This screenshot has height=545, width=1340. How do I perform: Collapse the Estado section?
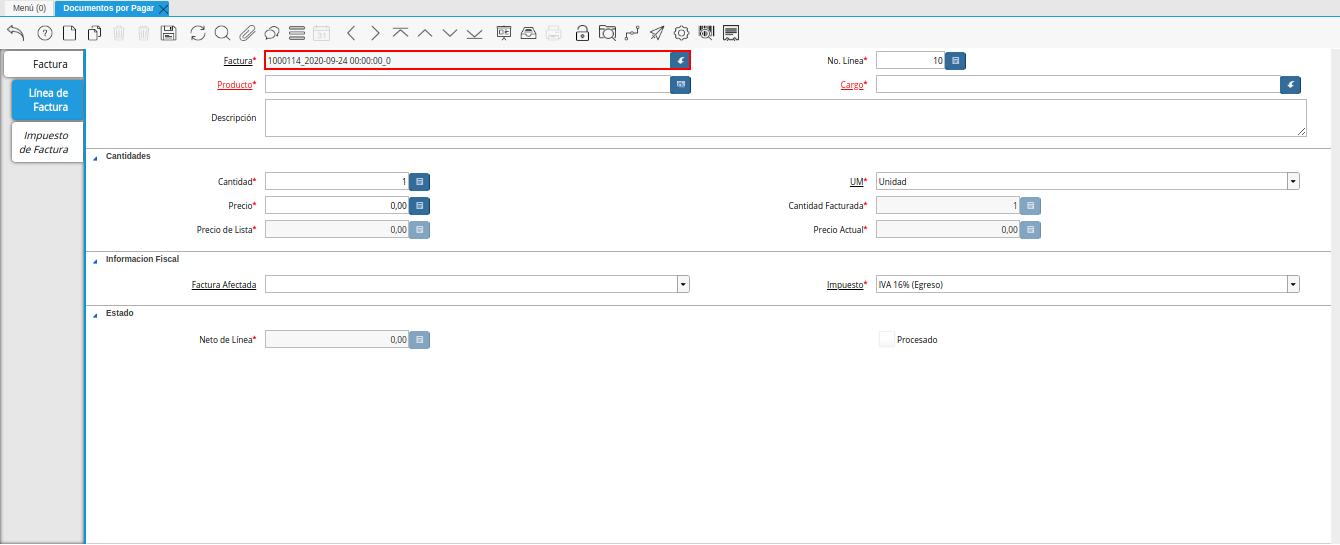coord(96,314)
